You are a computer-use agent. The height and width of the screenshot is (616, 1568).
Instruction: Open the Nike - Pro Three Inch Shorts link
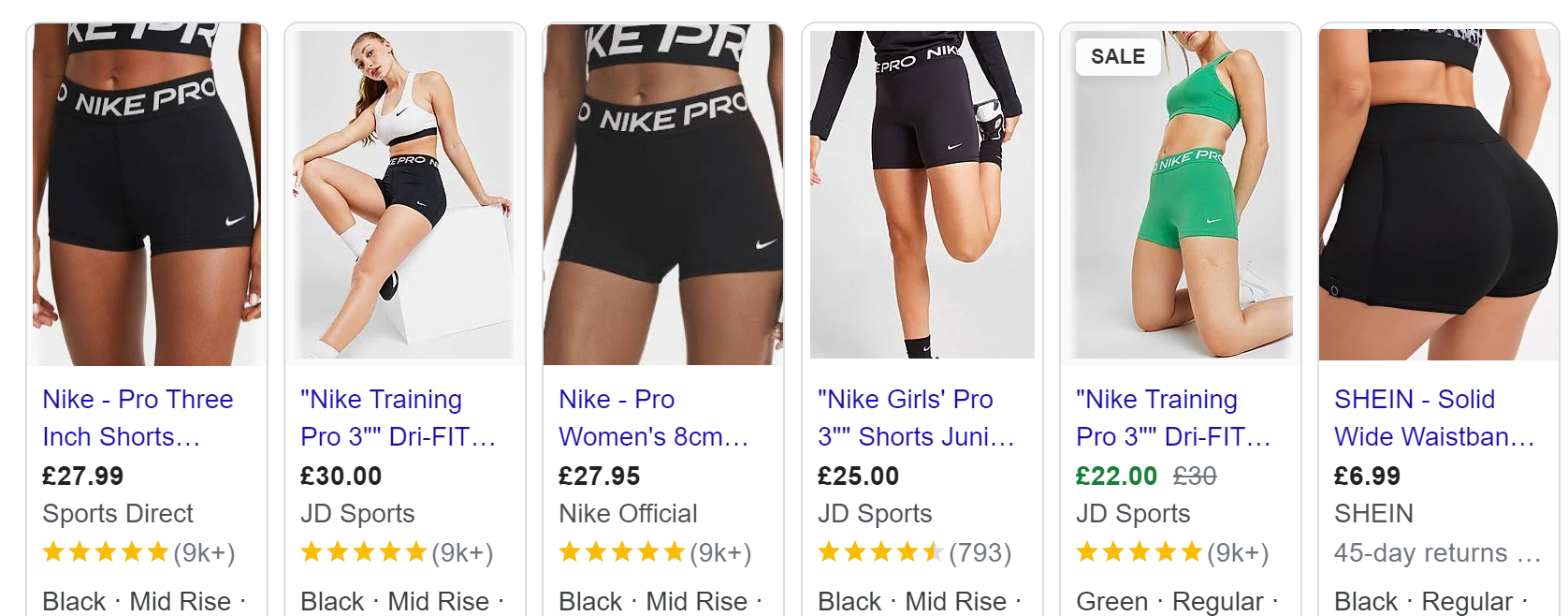click(x=138, y=418)
